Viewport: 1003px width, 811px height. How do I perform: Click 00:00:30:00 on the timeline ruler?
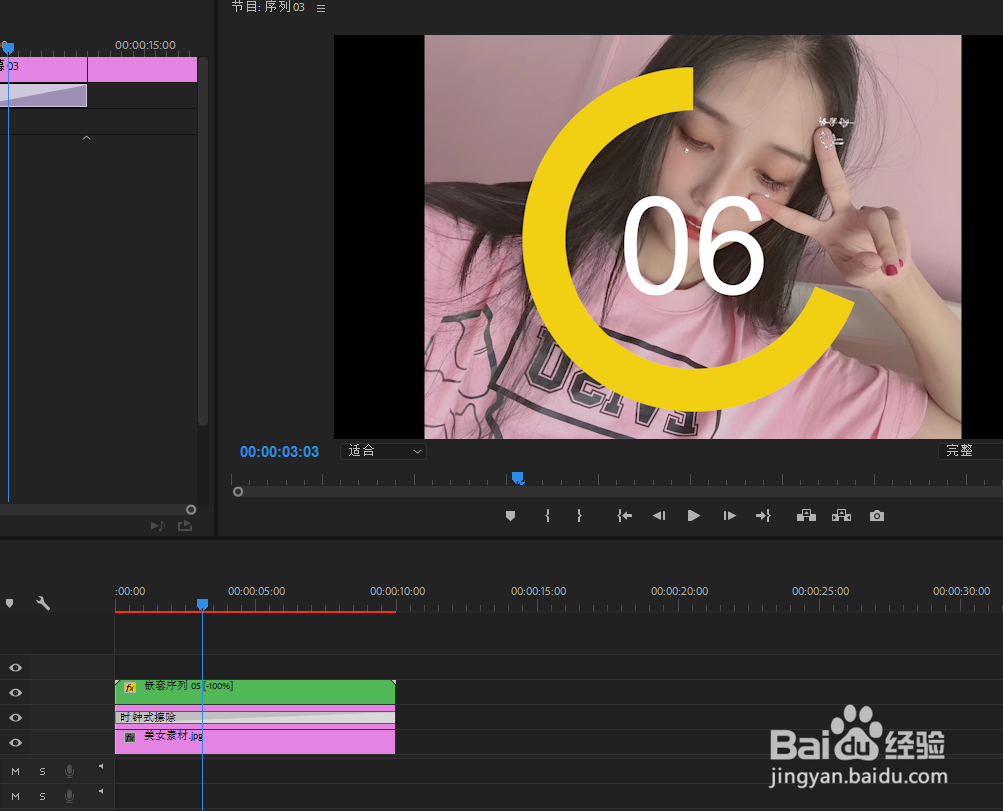point(961,591)
